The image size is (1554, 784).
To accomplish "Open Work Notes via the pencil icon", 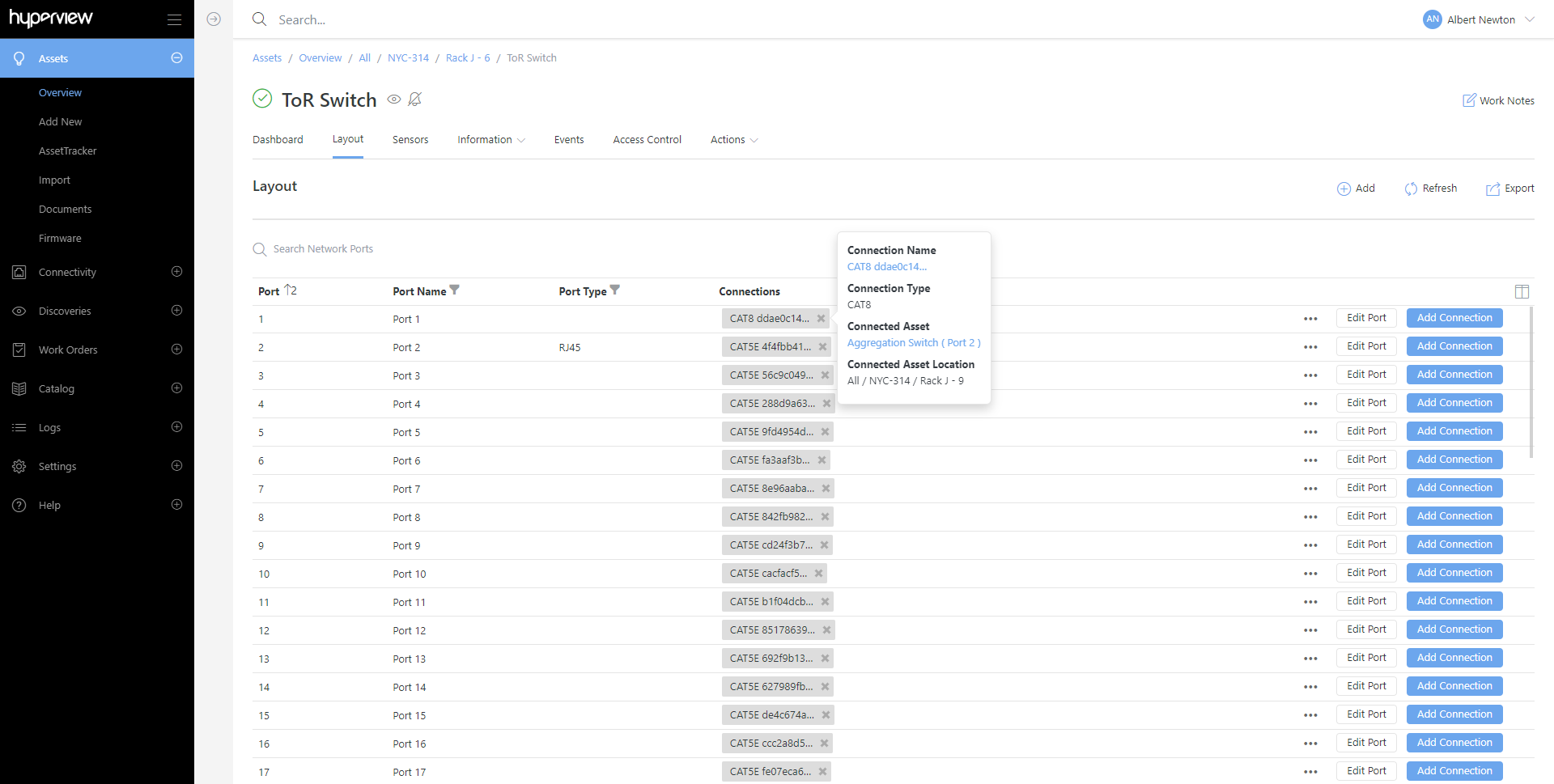I will tap(1469, 100).
